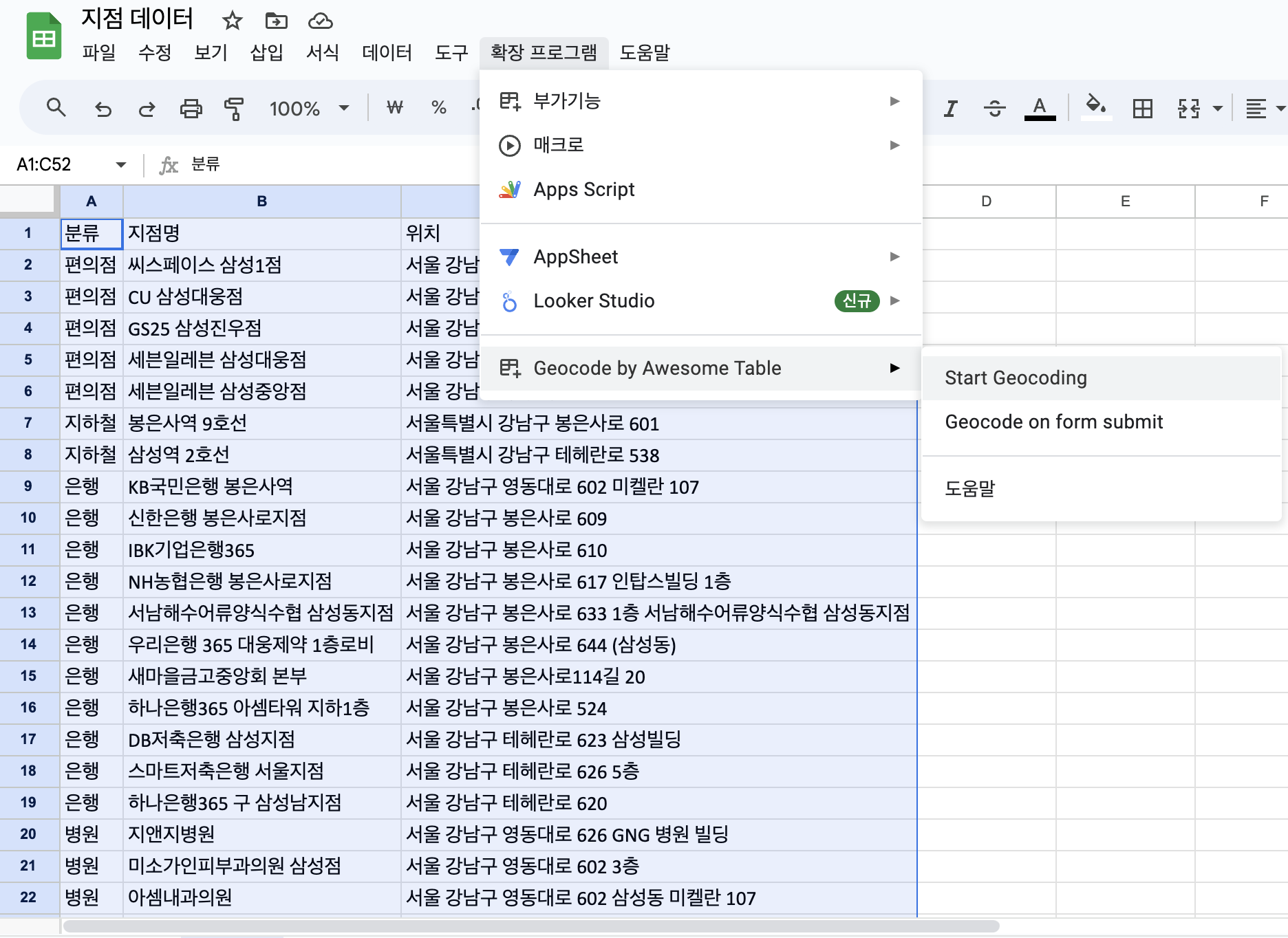
Task: Open the 도움말 menu in menu bar
Action: 645,52
